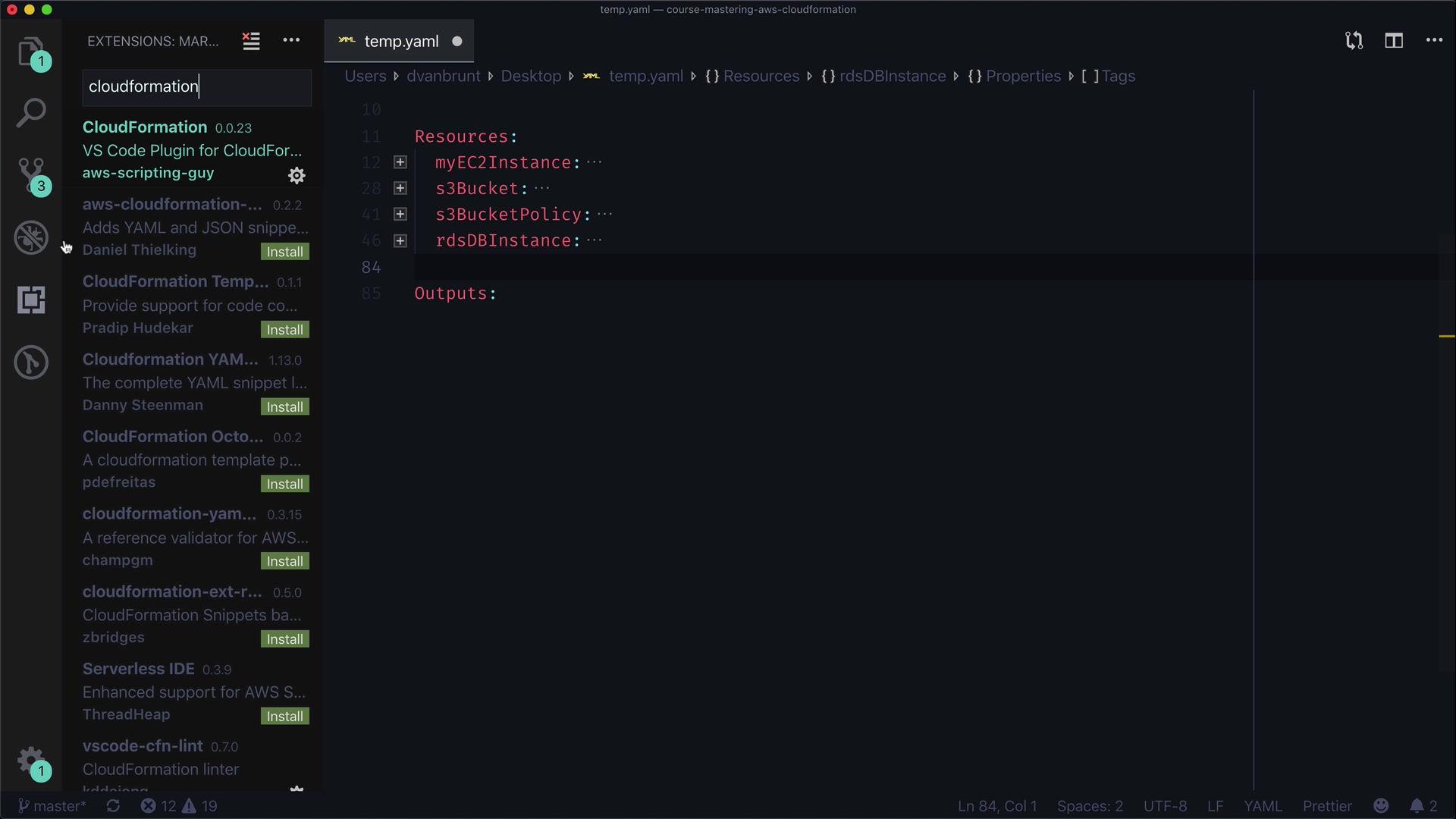Viewport: 1456px width, 819px height.
Task: Open the Debug view icon
Action: [31, 237]
